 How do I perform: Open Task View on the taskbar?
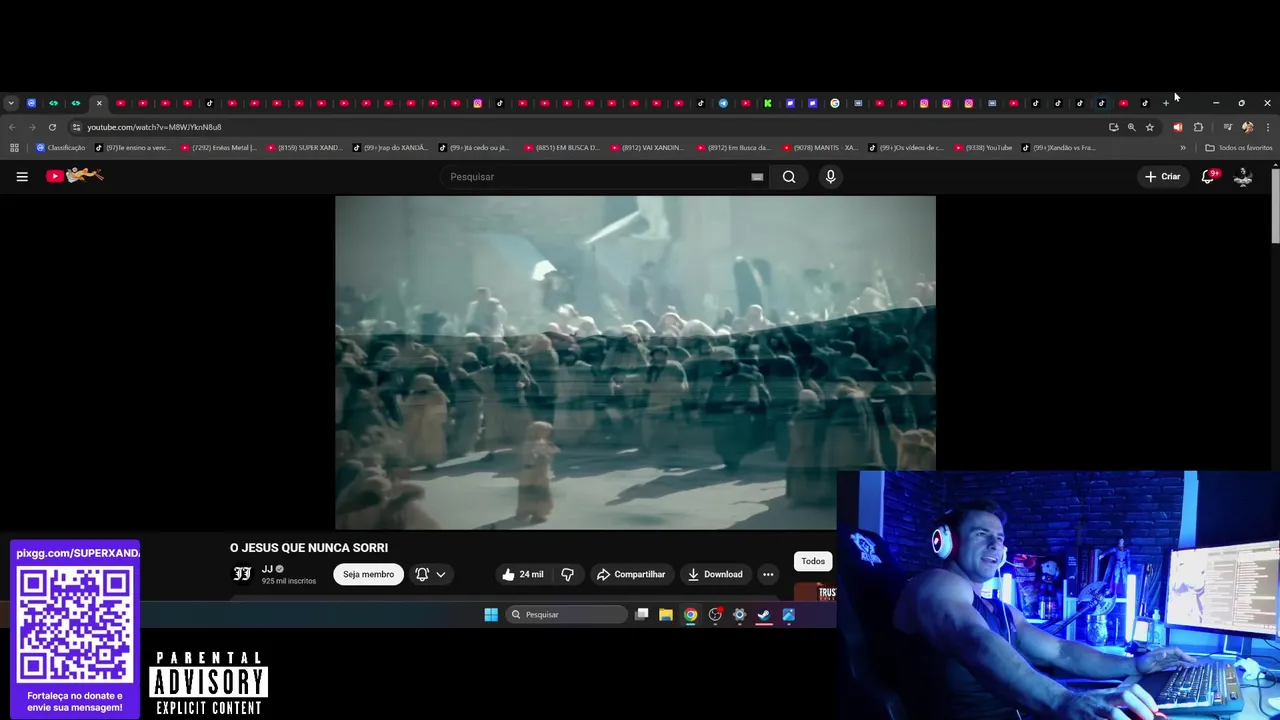point(642,615)
